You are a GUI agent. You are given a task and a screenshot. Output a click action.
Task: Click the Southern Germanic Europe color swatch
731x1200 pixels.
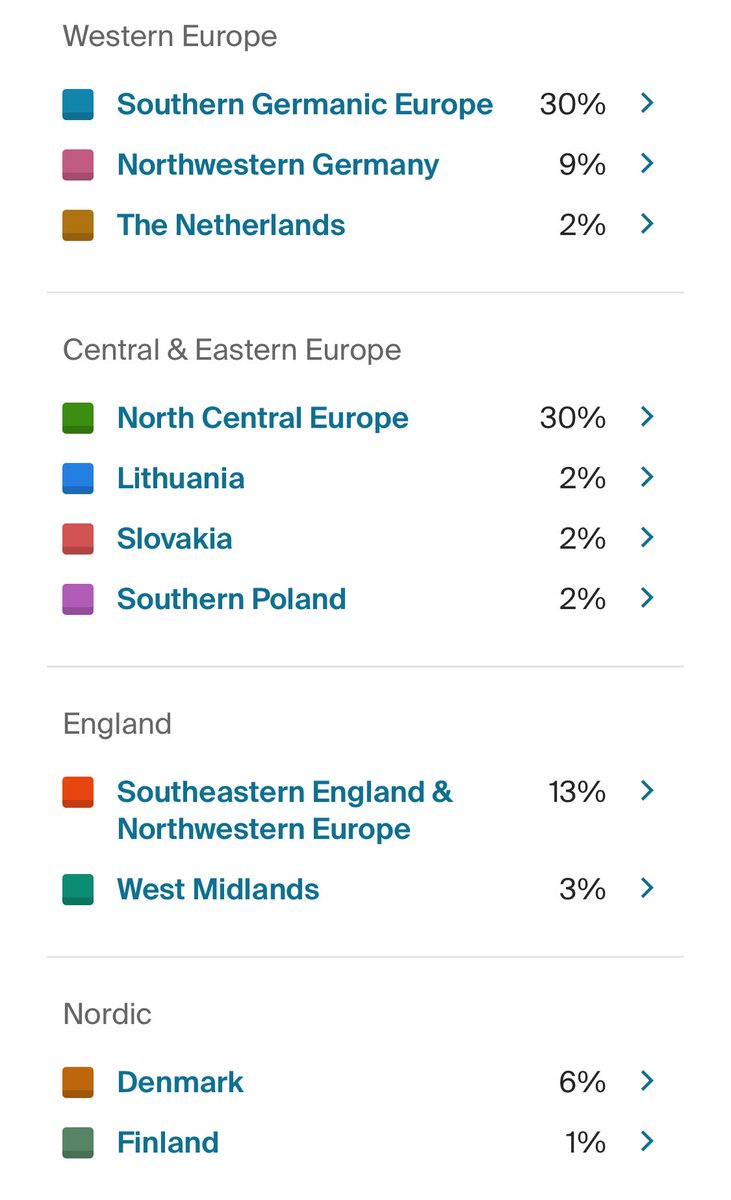click(x=78, y=105)
